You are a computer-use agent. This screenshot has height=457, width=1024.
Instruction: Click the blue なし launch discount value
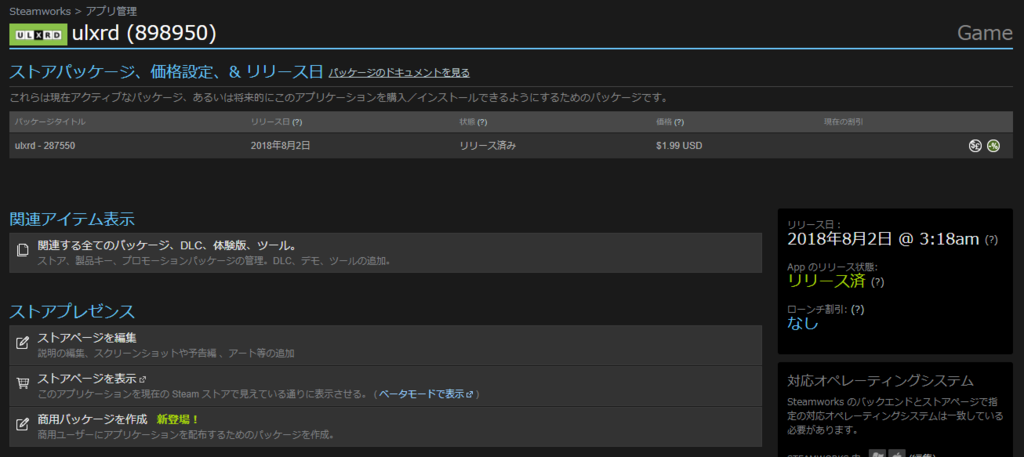point(803,323)
